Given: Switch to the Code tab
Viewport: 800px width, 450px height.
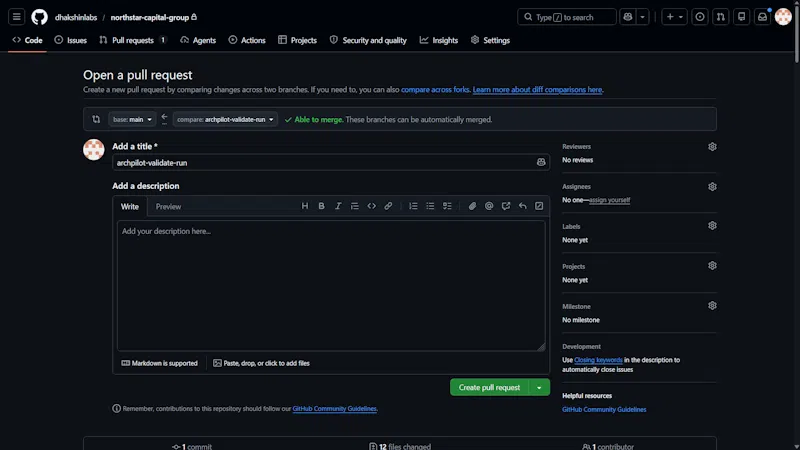Looking at the screenshot, I should tap(28, 40).
